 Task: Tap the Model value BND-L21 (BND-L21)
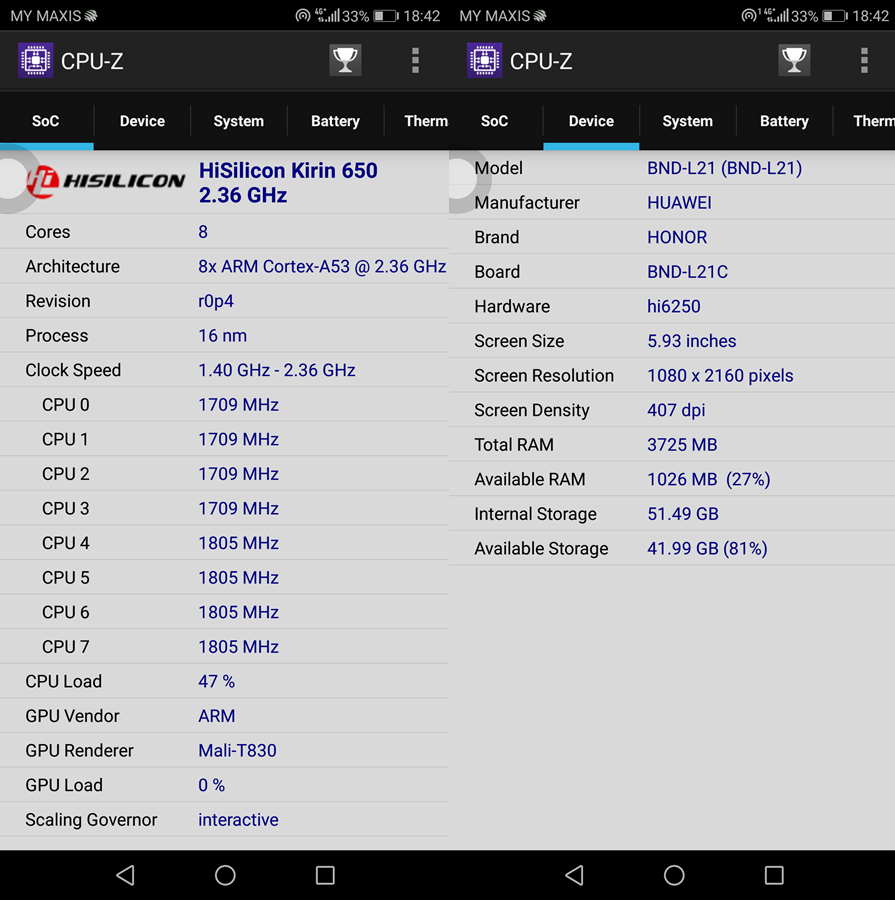pos(724,168)
